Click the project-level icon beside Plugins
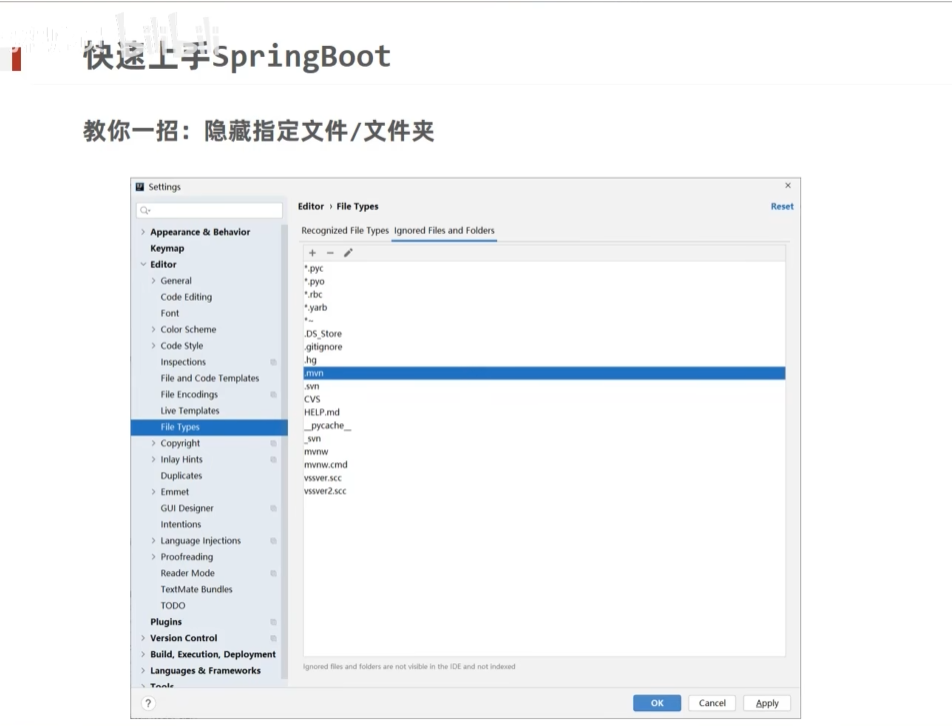This screenshot has width=952, height=726. (273, 622)
